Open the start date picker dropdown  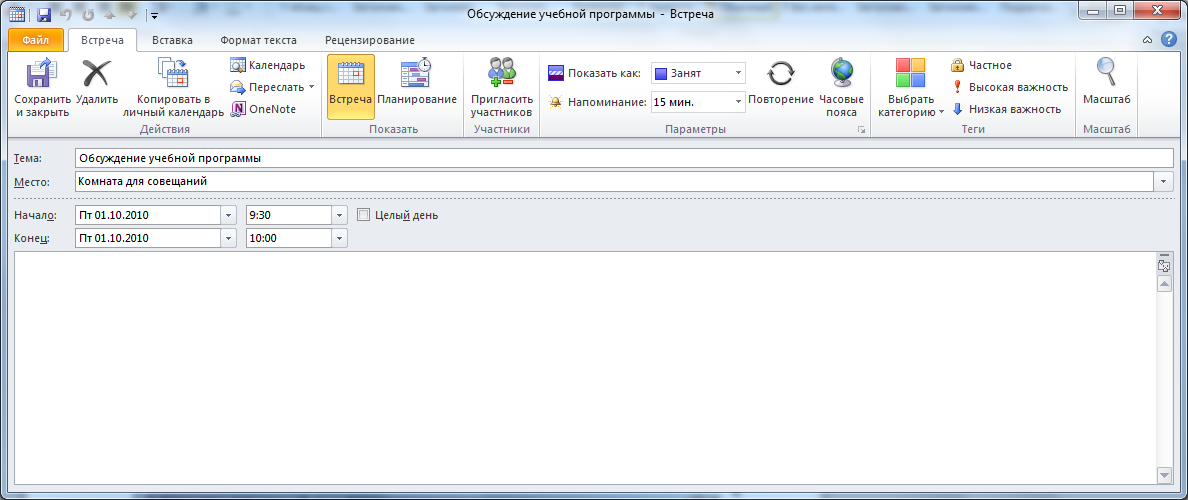pyautogui.click(x=230, y=215)
